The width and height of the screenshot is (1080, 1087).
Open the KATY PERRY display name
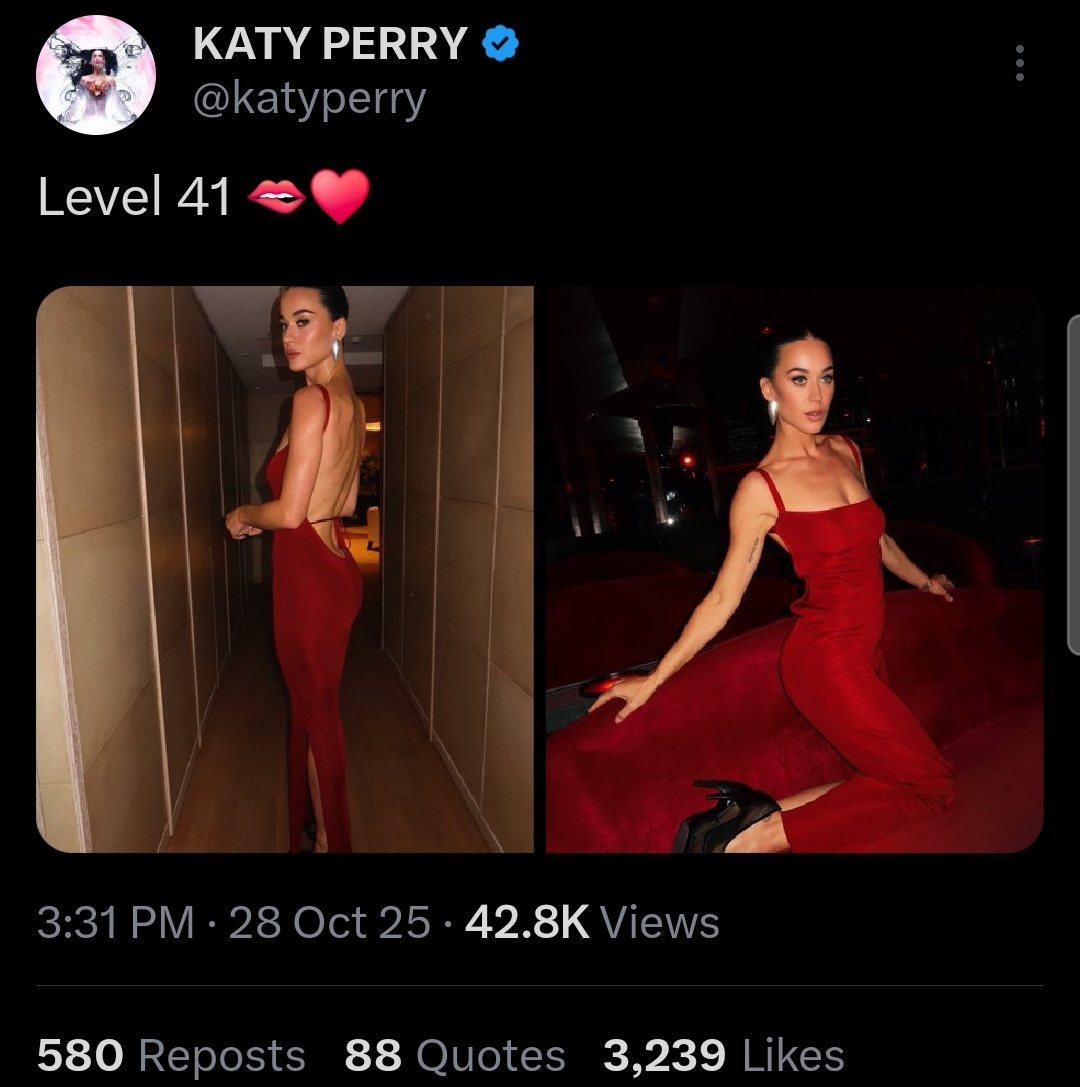(330, 44)
